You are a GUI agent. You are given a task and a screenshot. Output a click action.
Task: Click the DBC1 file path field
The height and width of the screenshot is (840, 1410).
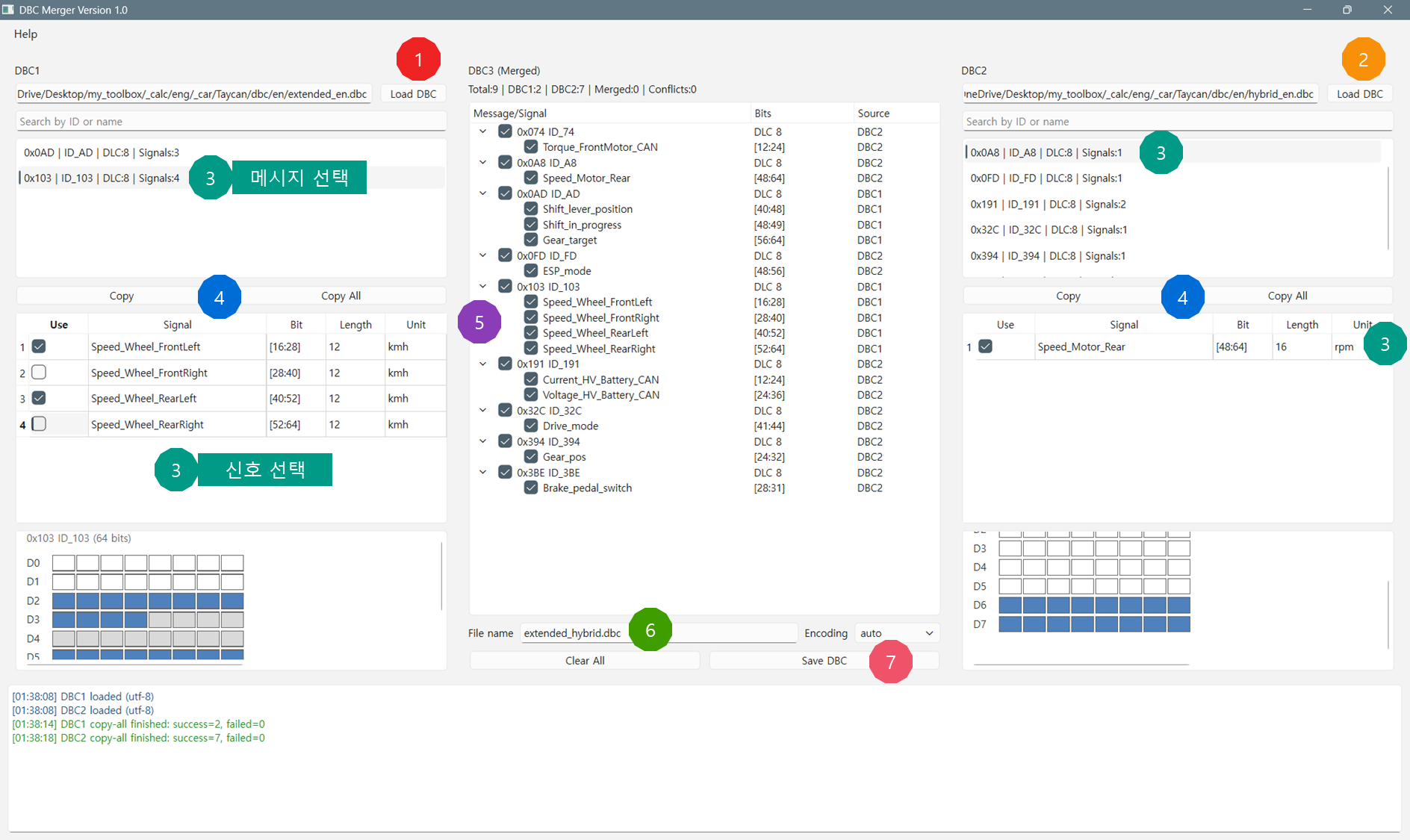pyautogui.click(x=193, y=94)
